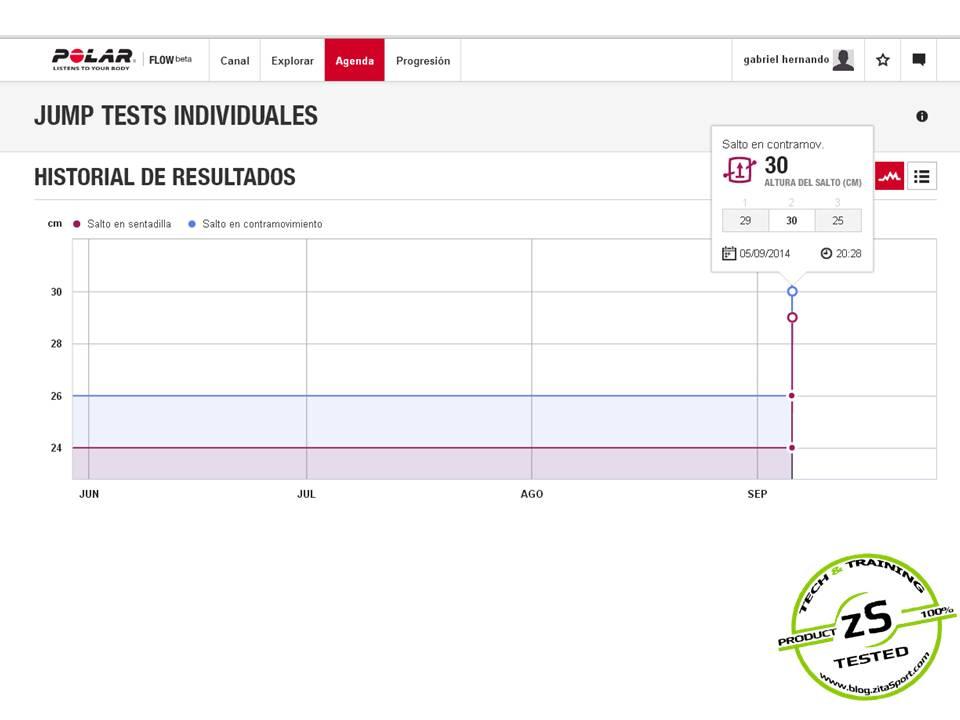Open the messages speech bubble icon
The height and width of the screenshot is (720, 960).
(918, 60)
